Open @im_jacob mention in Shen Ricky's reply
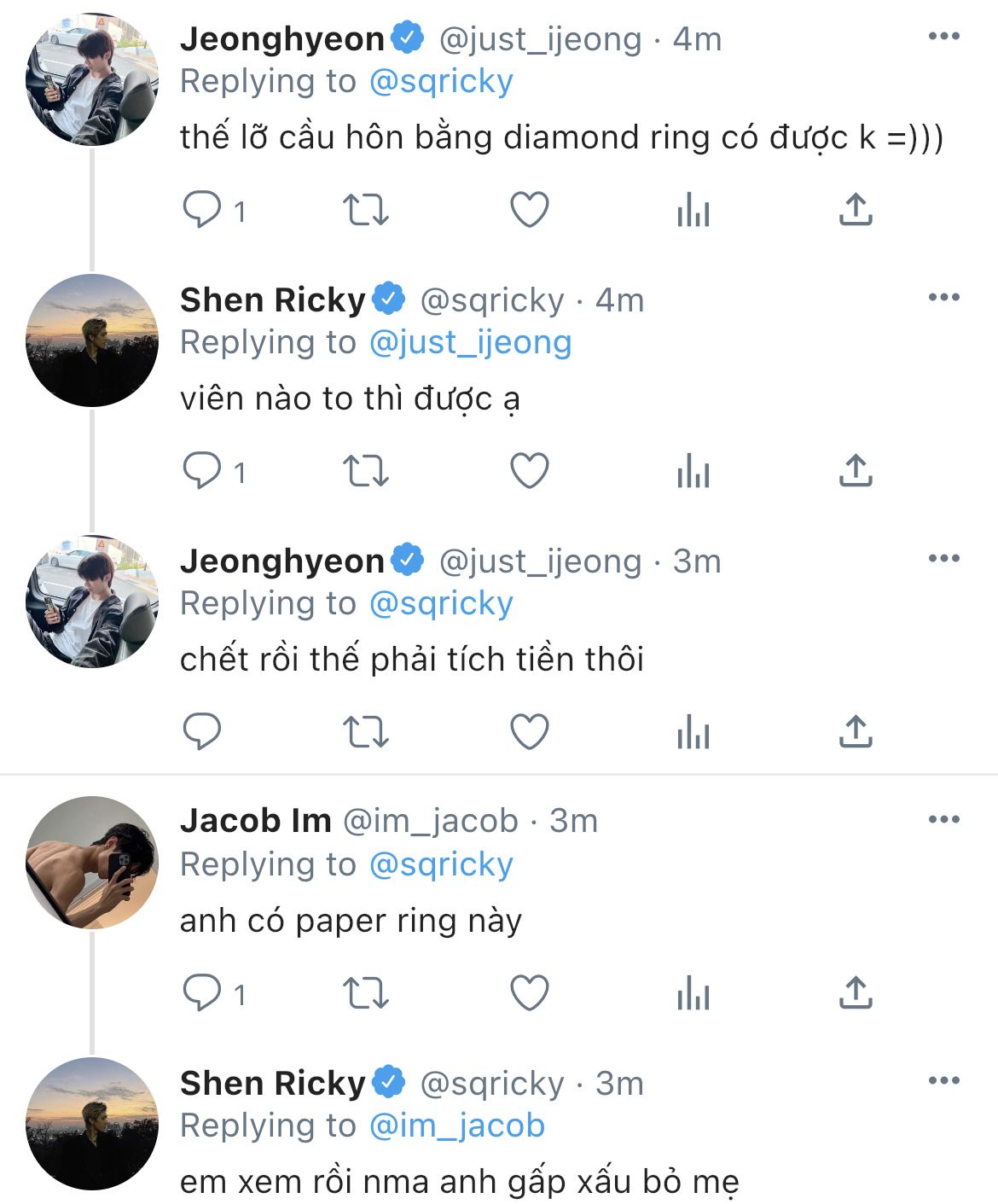The width and height of the screenshot is (998, 1204). (x=457, y=1125)
